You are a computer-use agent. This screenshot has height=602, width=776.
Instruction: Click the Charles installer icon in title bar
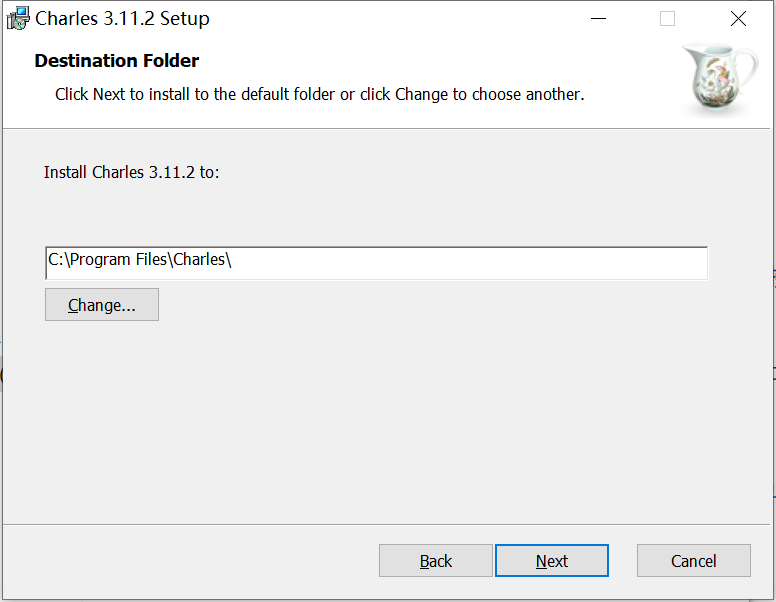pyautogui.click(x=18, y=18)
